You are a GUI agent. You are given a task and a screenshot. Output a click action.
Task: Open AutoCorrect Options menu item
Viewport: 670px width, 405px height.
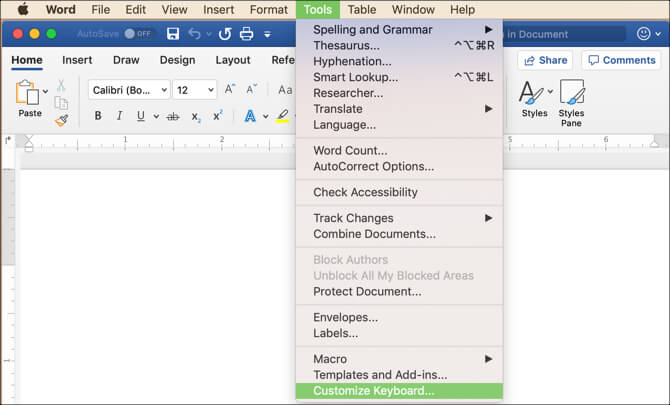(399, 167)
